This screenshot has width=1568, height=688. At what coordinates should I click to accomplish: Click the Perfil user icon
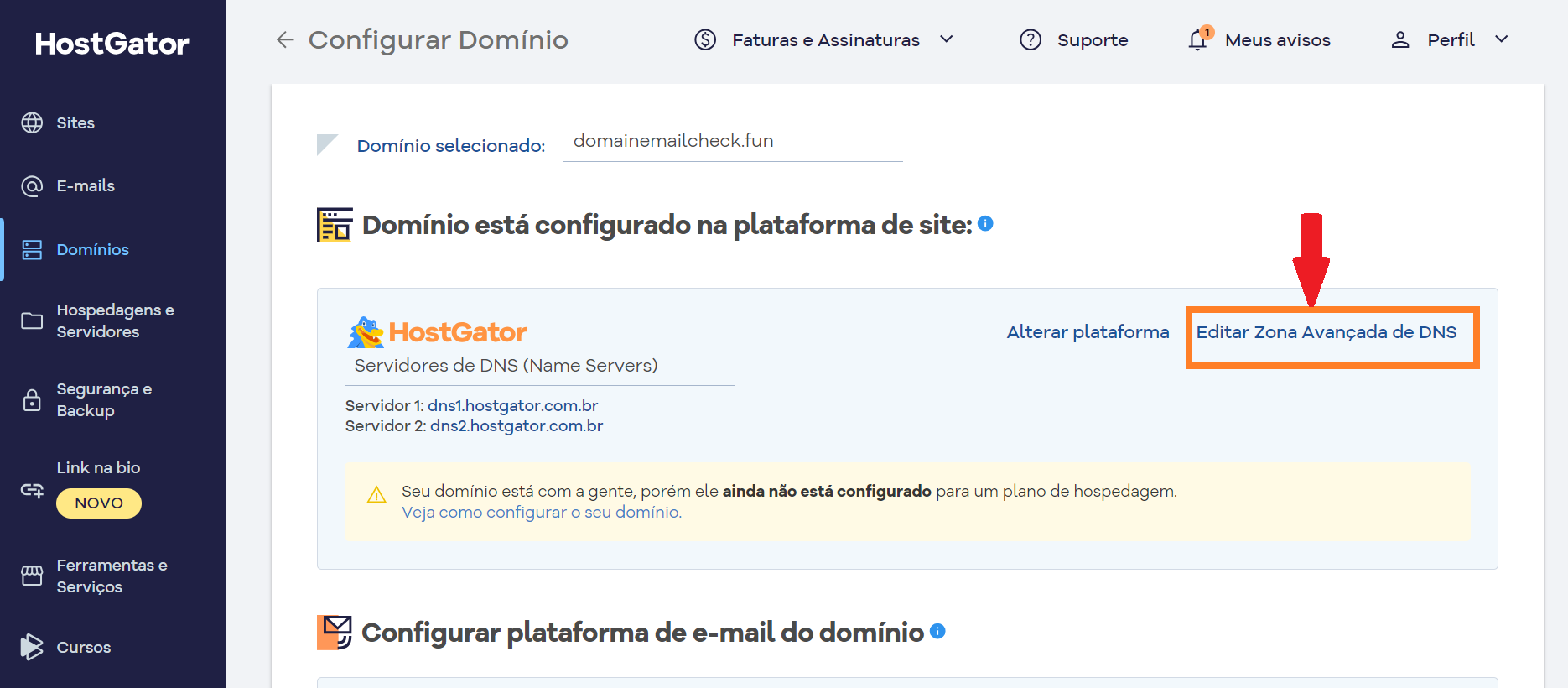[x=1400, y=39]
